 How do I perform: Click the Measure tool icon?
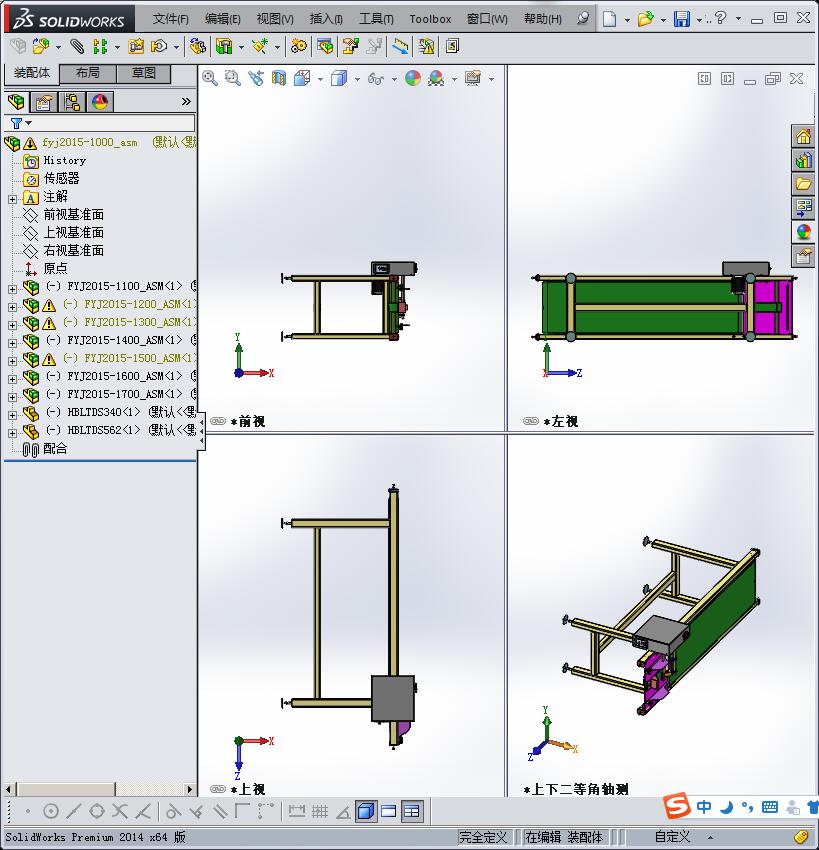click(400, 47)
